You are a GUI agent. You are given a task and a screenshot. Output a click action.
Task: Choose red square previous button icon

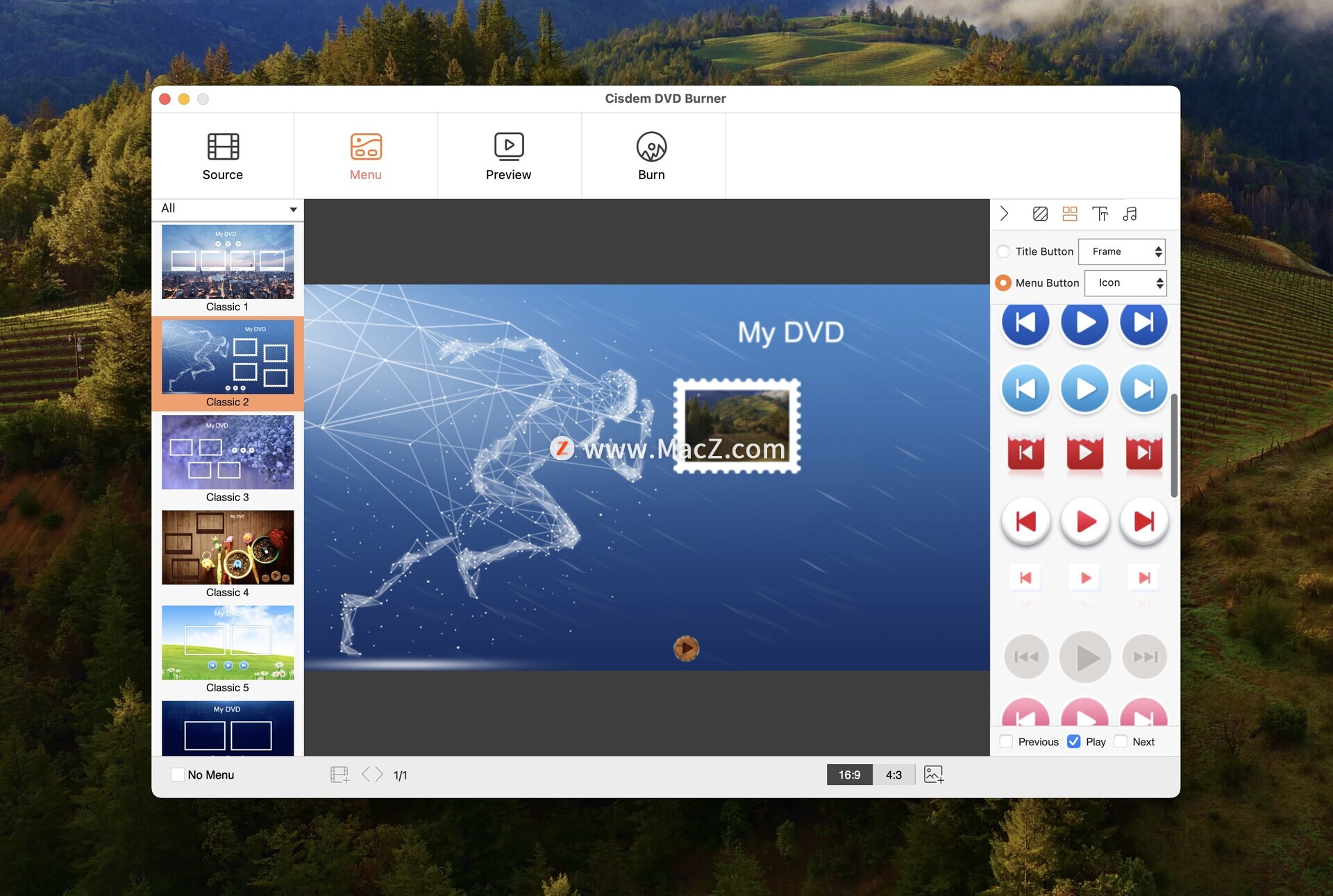[1025, 453]
